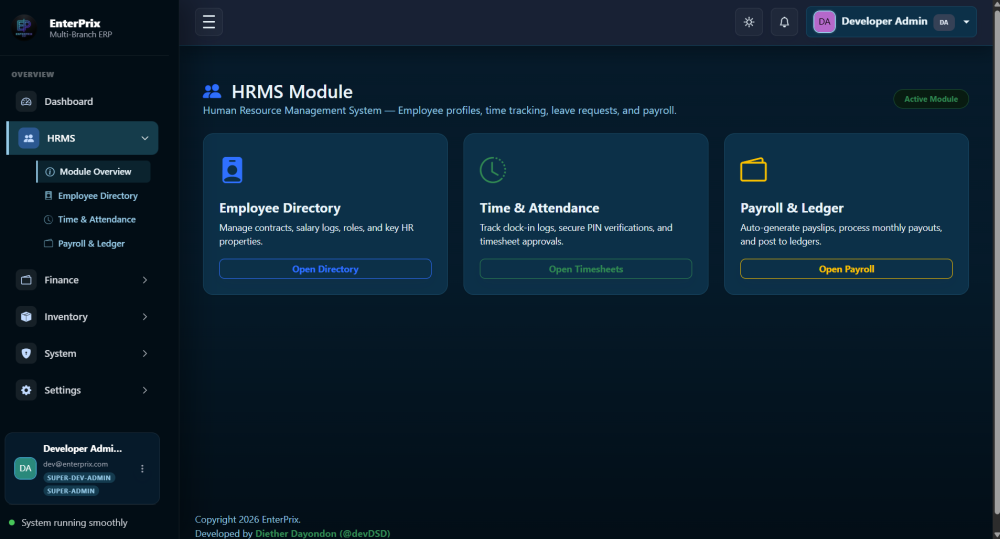This screenshot has height=539, width=1000.
Task: Open Payroll & Ledger in sidebar
Action: (x=91, y=244)
